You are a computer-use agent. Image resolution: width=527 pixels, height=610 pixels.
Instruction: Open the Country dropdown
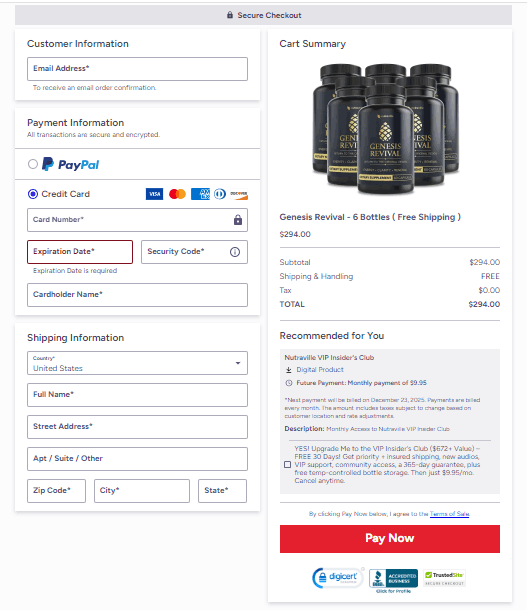137,363
